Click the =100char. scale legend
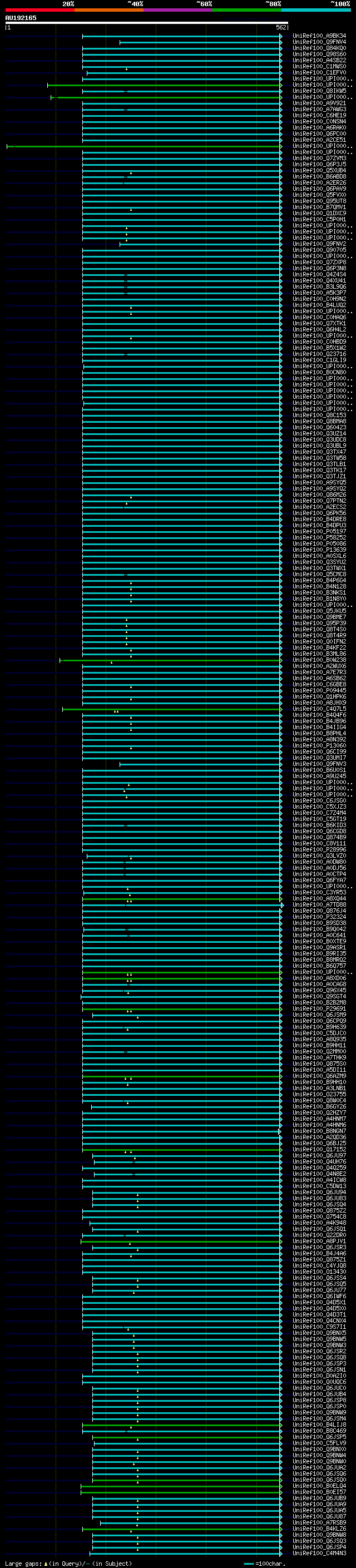Viewport: 356px width, 1568px height. point(265,1563)
